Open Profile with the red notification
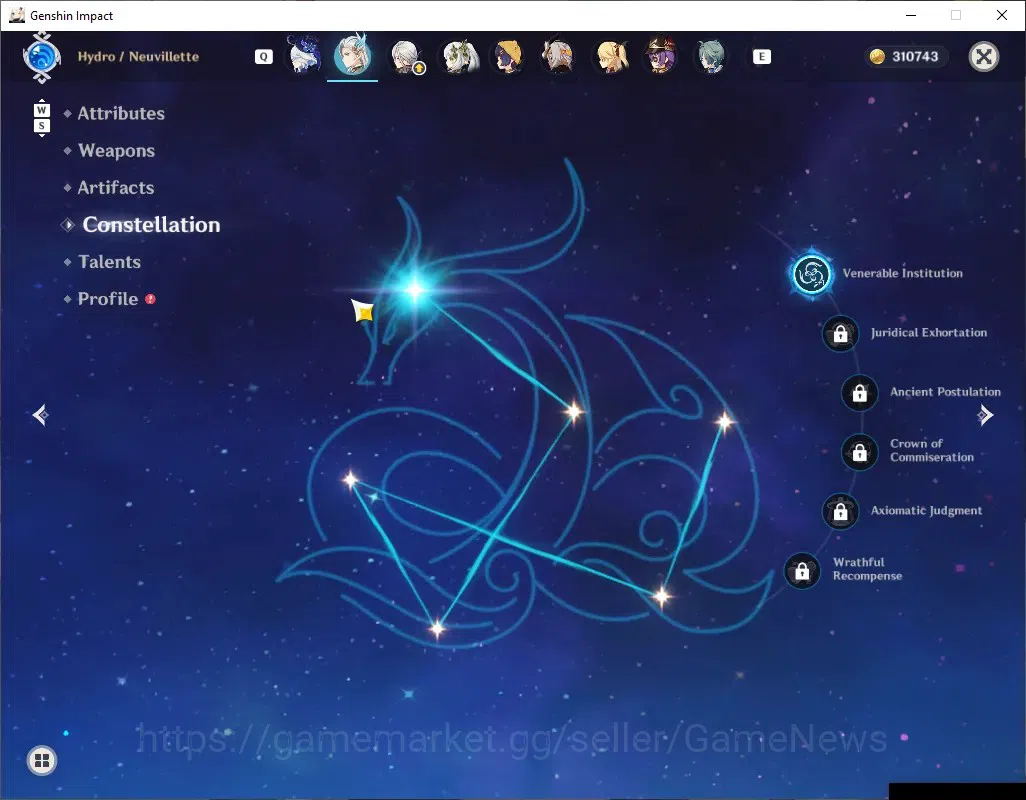 (x=109, y=299)
